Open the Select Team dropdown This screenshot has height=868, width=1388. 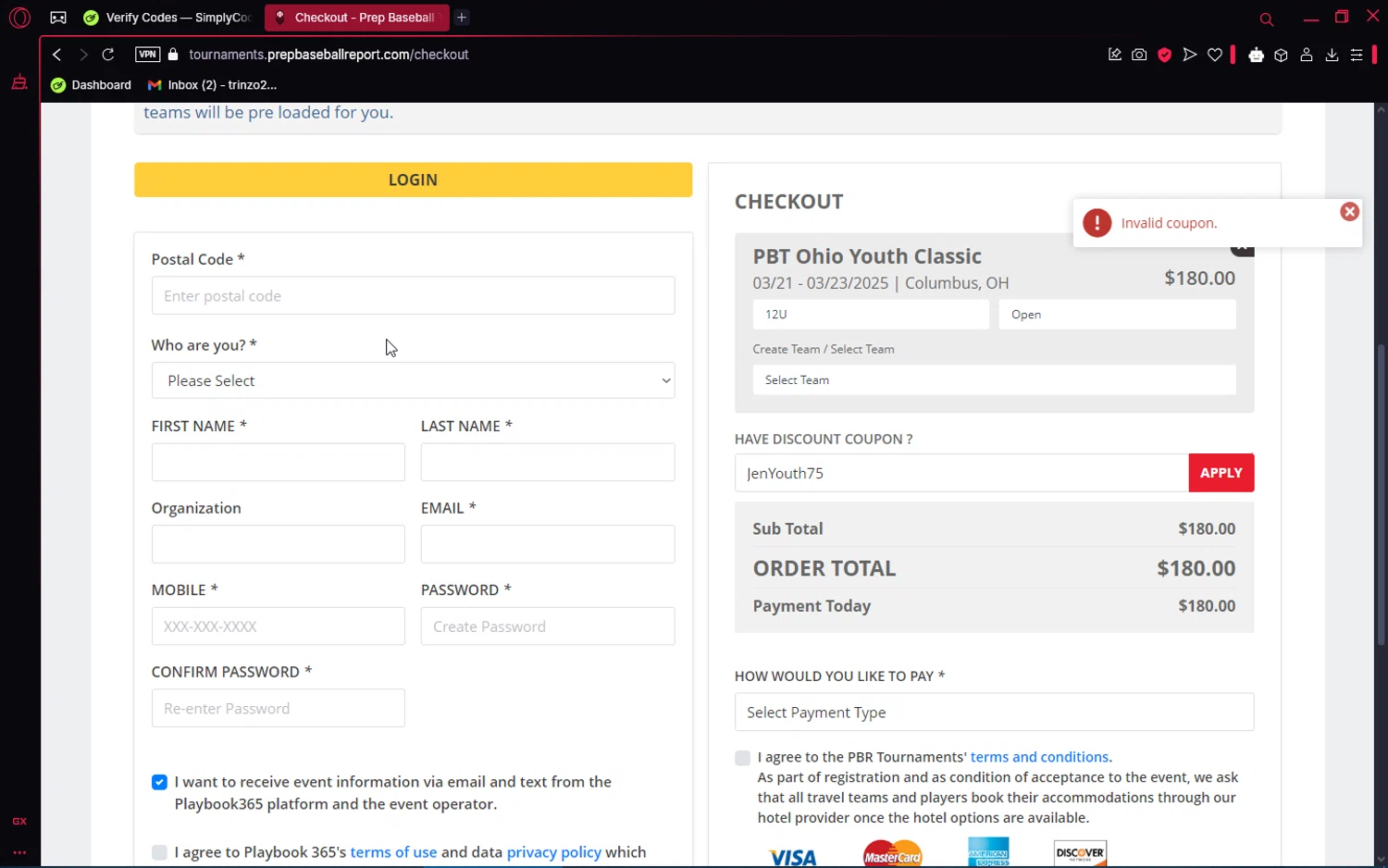point(995,380)
